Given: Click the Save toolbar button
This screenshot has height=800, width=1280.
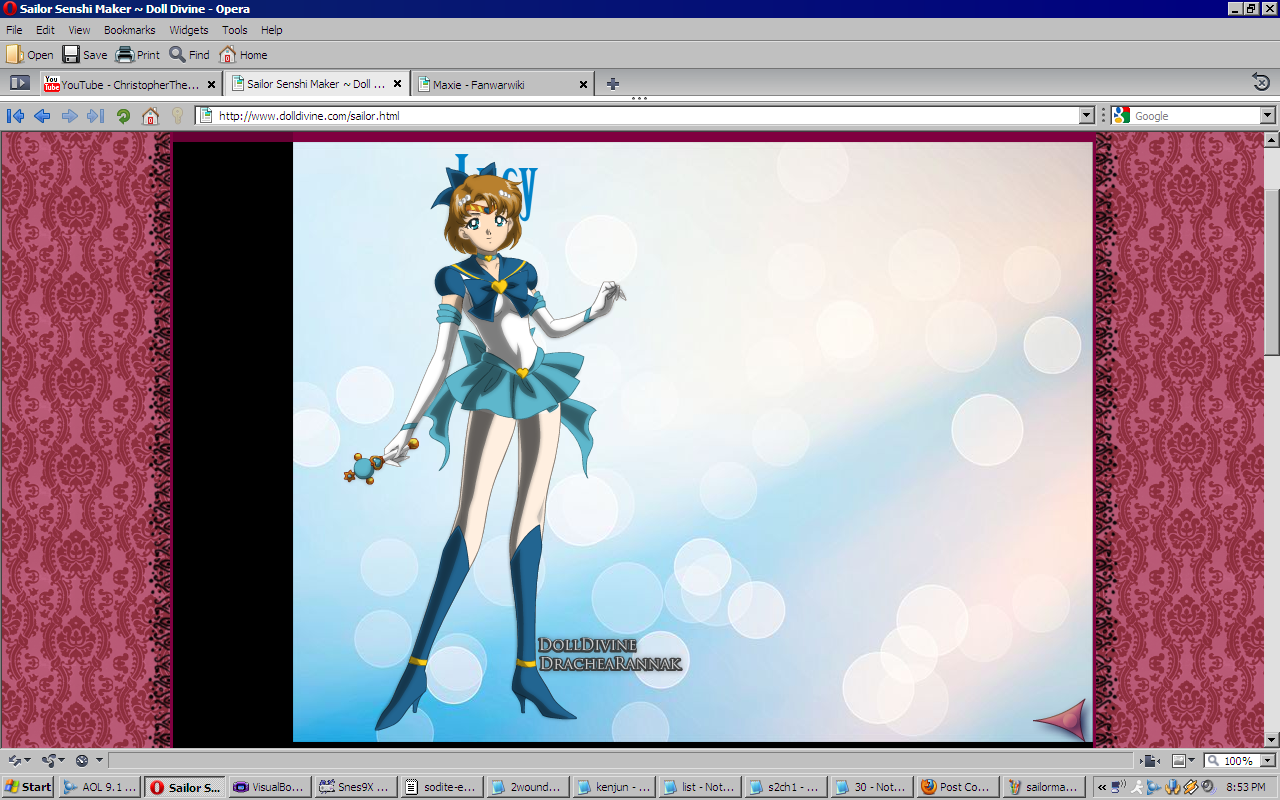Looking at the screenshot, I should 85,55.
